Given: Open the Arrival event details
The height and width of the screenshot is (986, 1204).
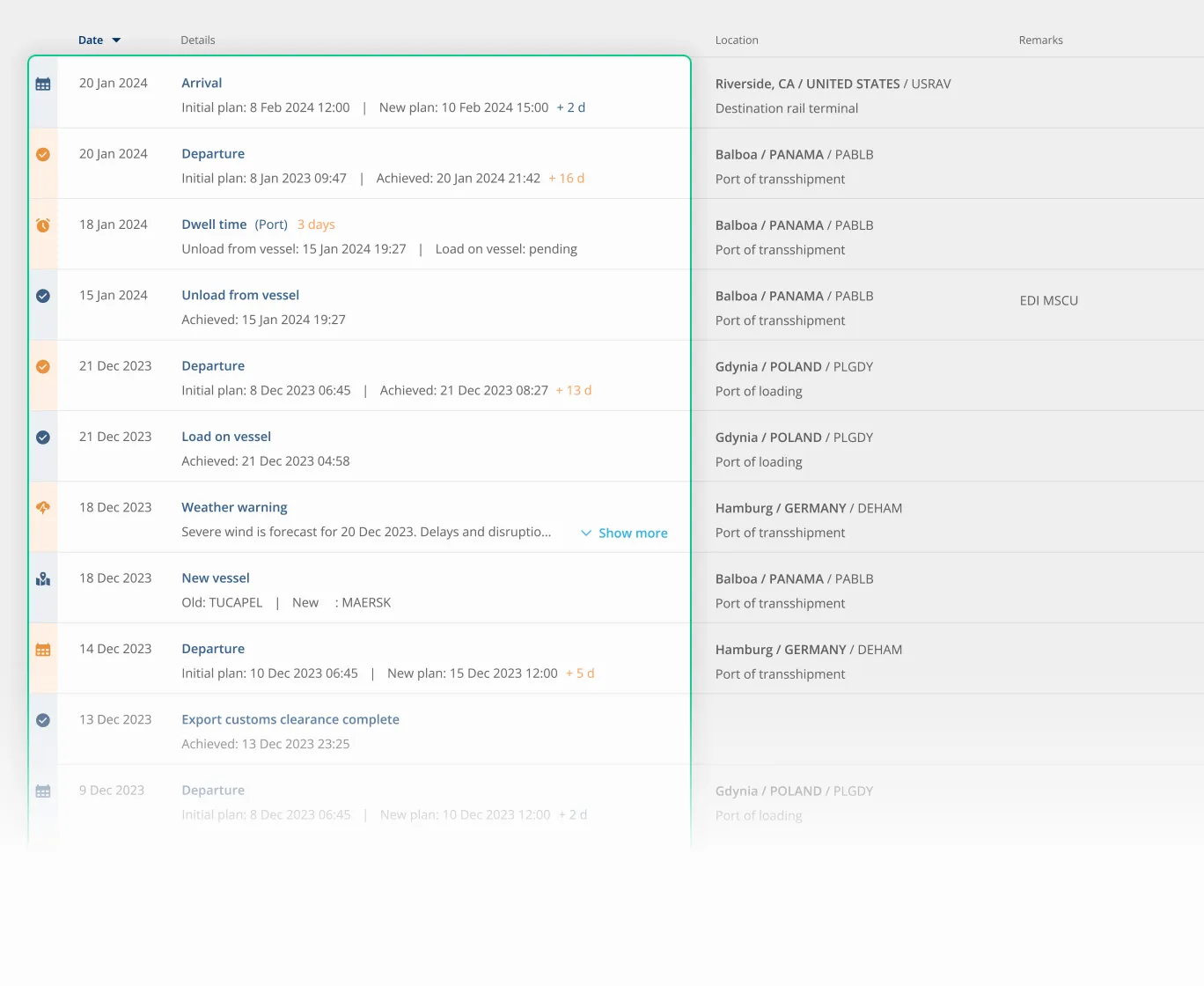Looking at the screenshot, I should (x=202, y=83).
